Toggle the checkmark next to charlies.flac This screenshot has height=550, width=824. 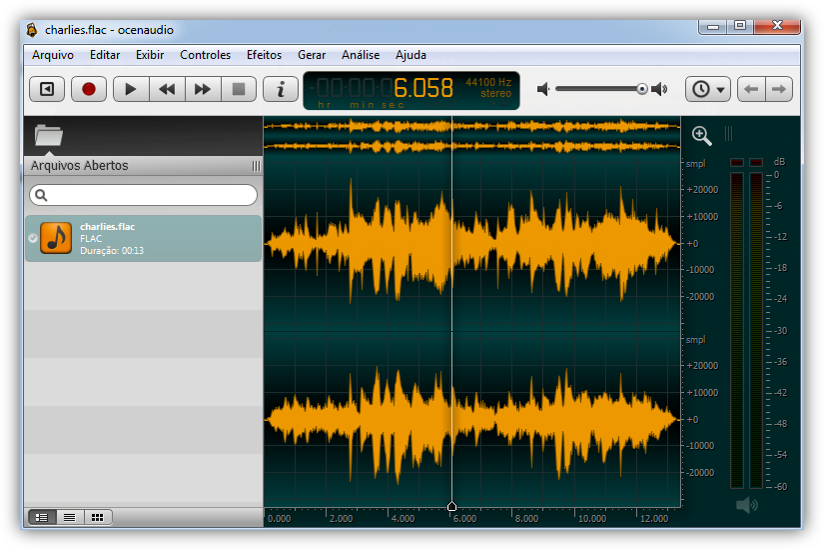pyautogui.click(x=33, y=238)
